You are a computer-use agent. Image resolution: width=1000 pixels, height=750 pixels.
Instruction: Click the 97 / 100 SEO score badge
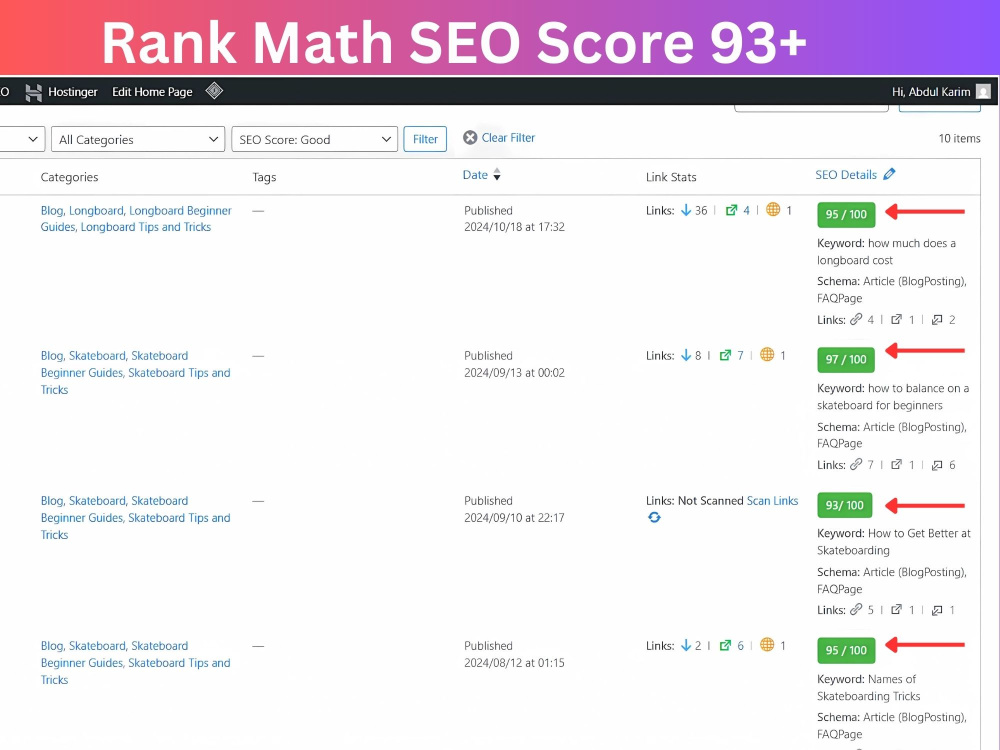pos(846,360)
